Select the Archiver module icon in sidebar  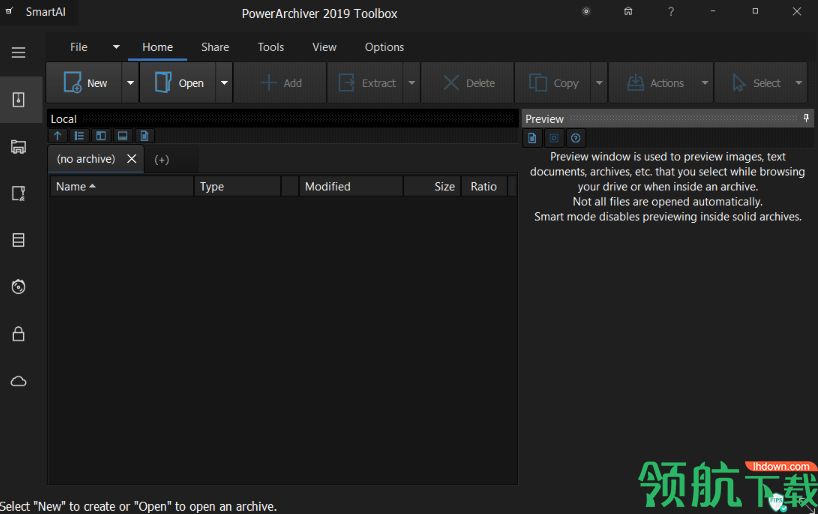pos(19,100)
